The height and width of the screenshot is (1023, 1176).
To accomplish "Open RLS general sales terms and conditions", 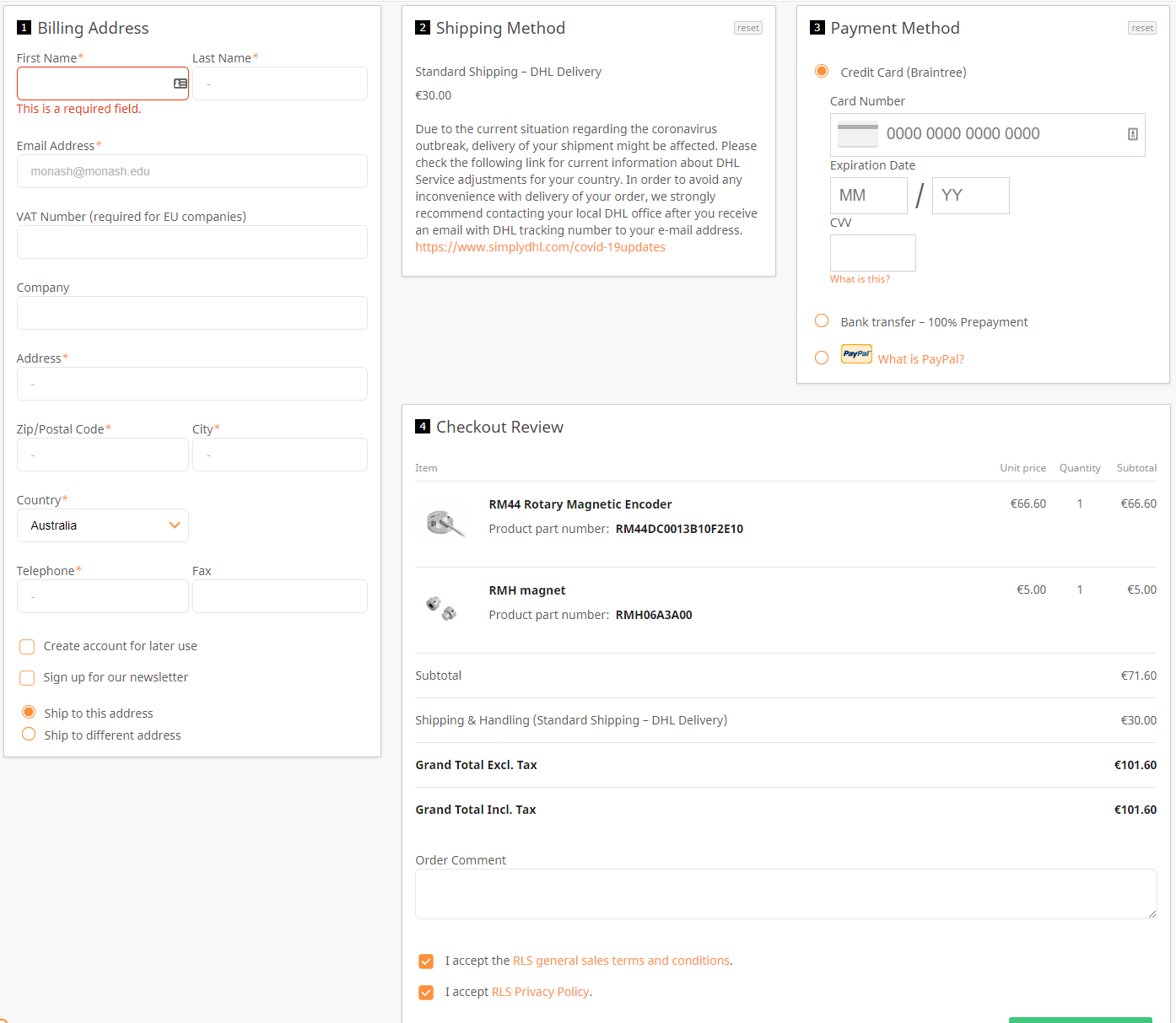I will (621, 961).
